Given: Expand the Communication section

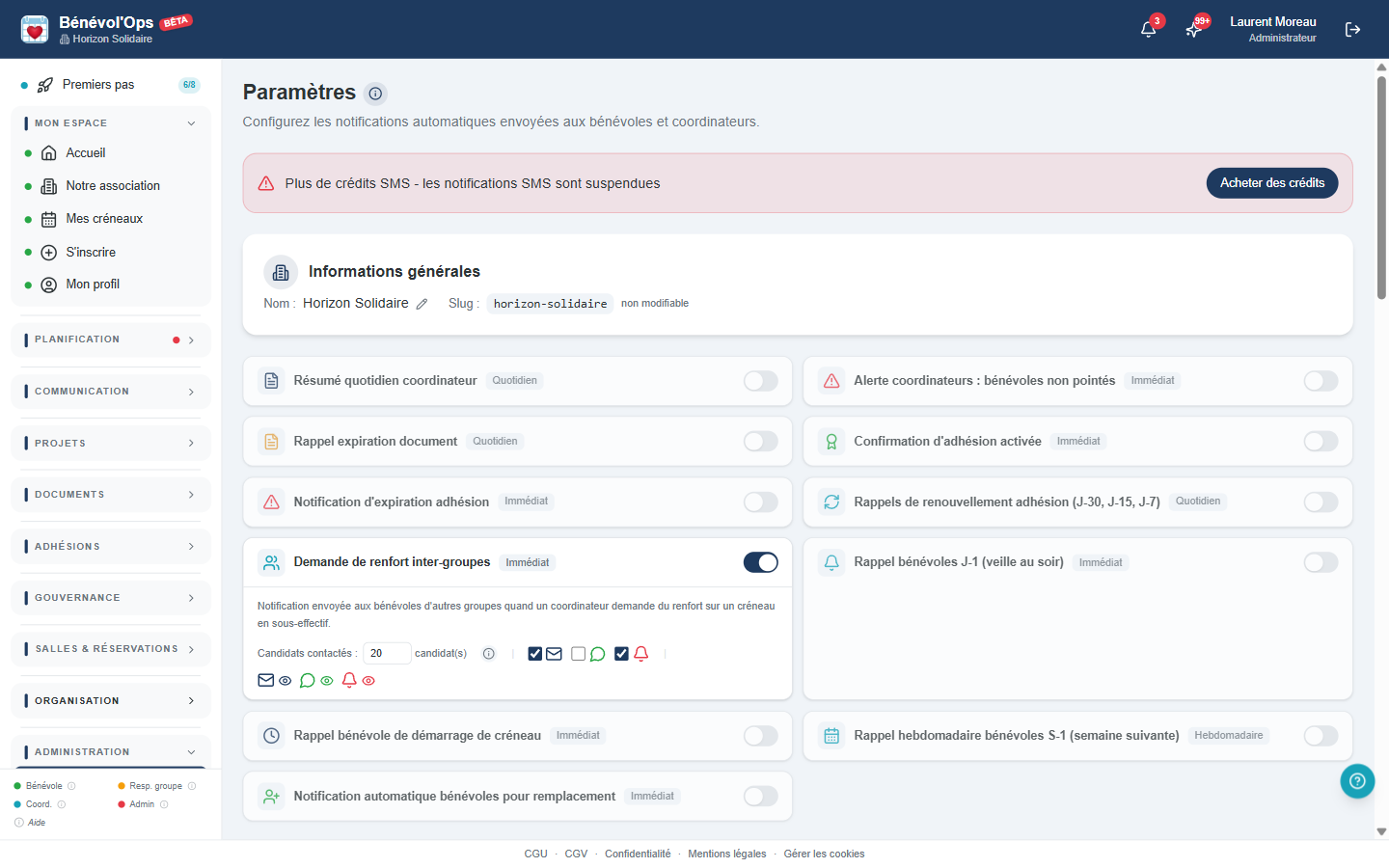Looking at the screenshot, I should (111, 392).
